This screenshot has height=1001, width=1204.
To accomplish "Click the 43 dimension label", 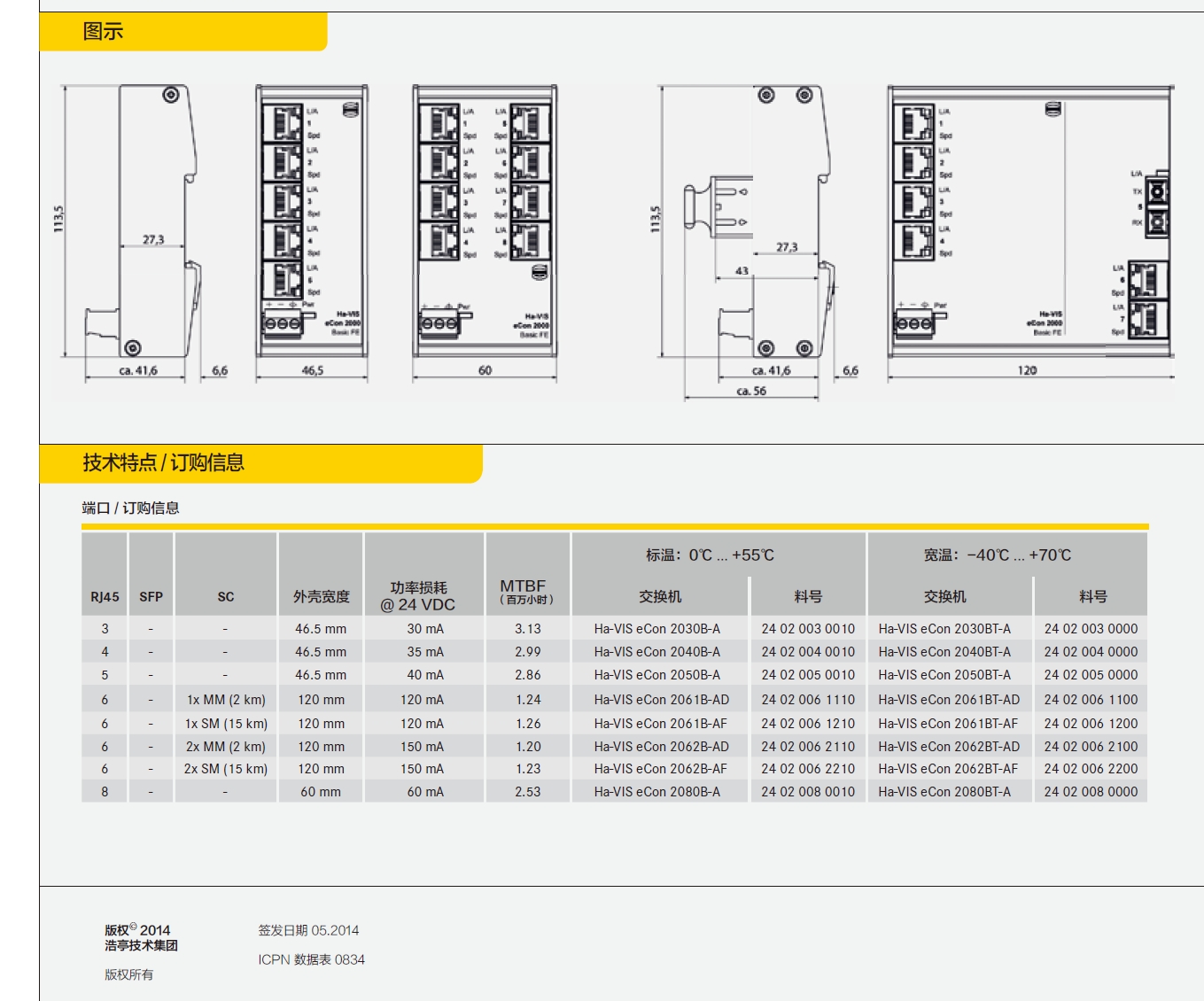I will pyautogui.click(x=742, y=271).
